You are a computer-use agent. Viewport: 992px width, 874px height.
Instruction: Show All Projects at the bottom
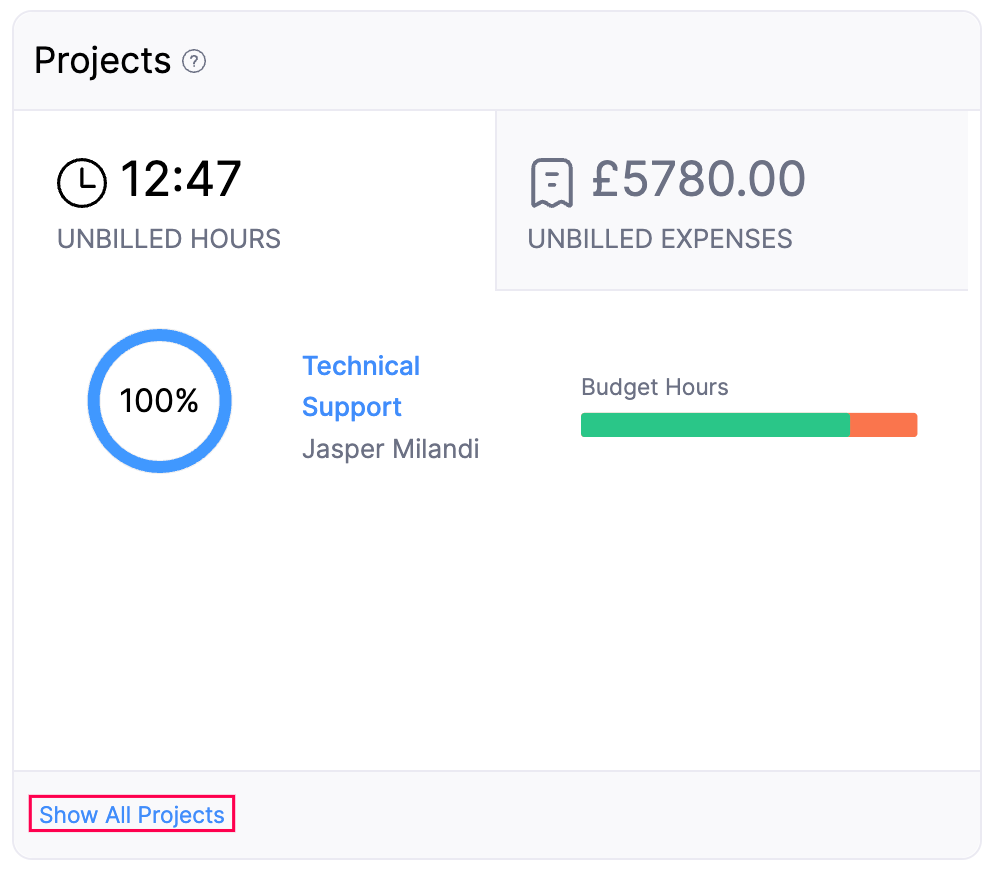[131, 814]
